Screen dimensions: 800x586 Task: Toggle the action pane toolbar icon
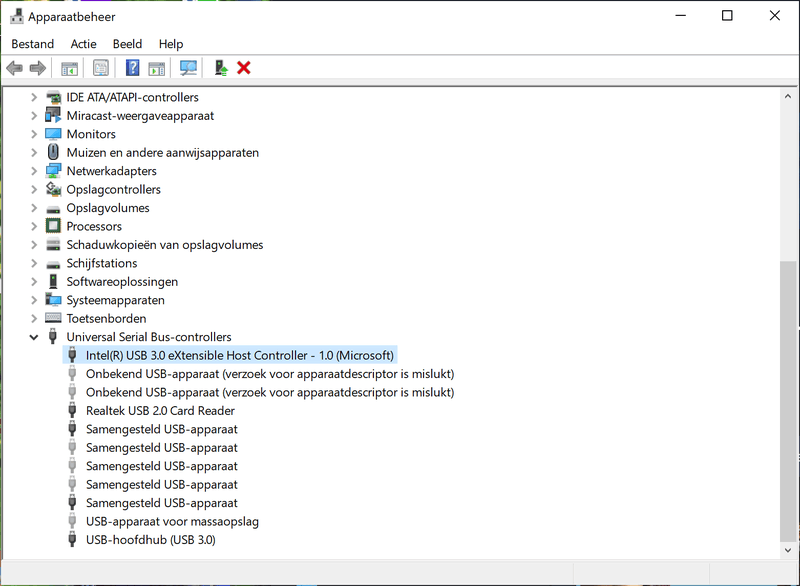point(157,68)
